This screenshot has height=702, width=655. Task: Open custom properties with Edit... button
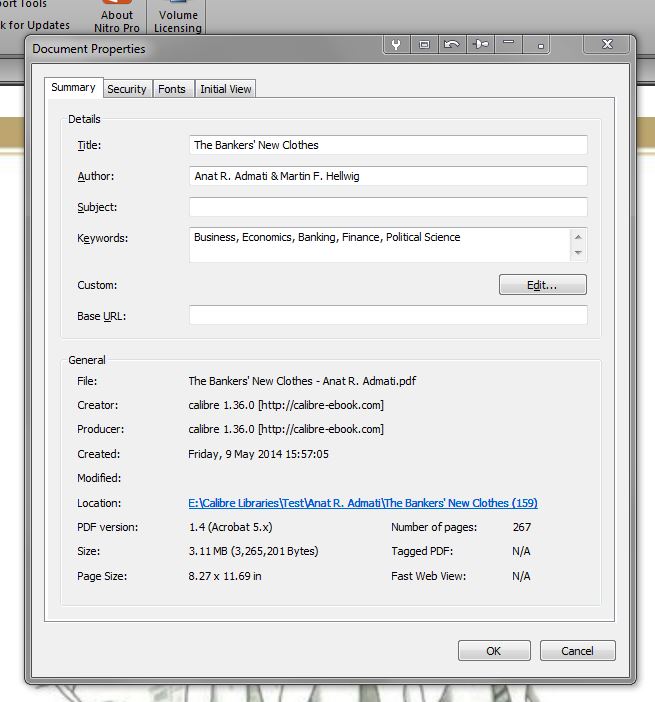(x=543, y=285)
